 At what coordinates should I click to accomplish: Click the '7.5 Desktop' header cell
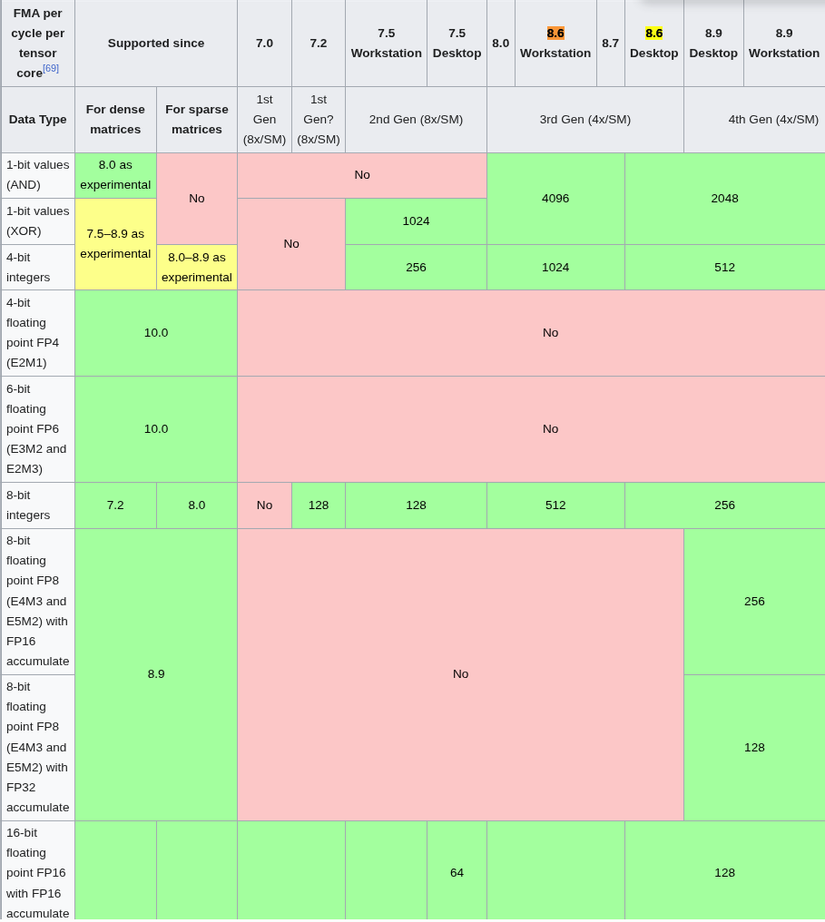(x=457, y=43)
